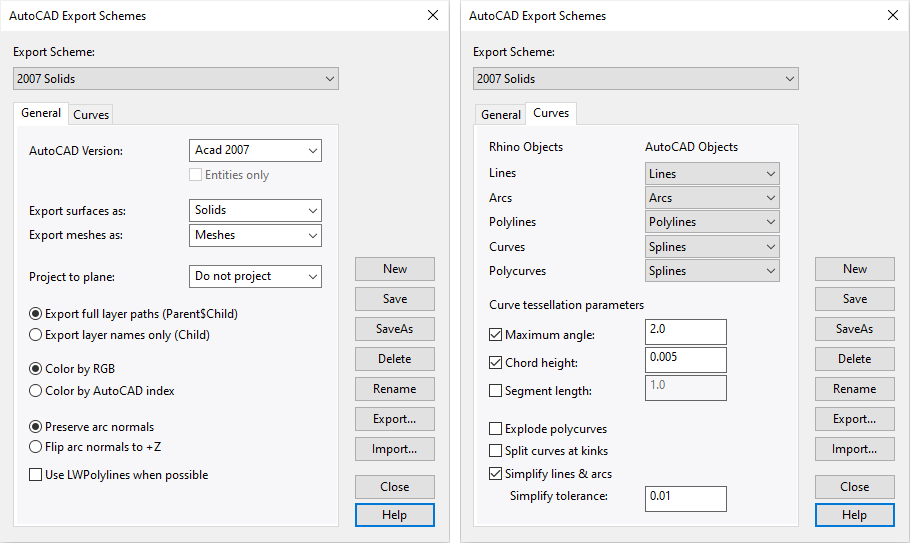The height and width of the screenshot is (543, 910).
Task: Click Simplify tolerance input field
Action: (685, 499)
